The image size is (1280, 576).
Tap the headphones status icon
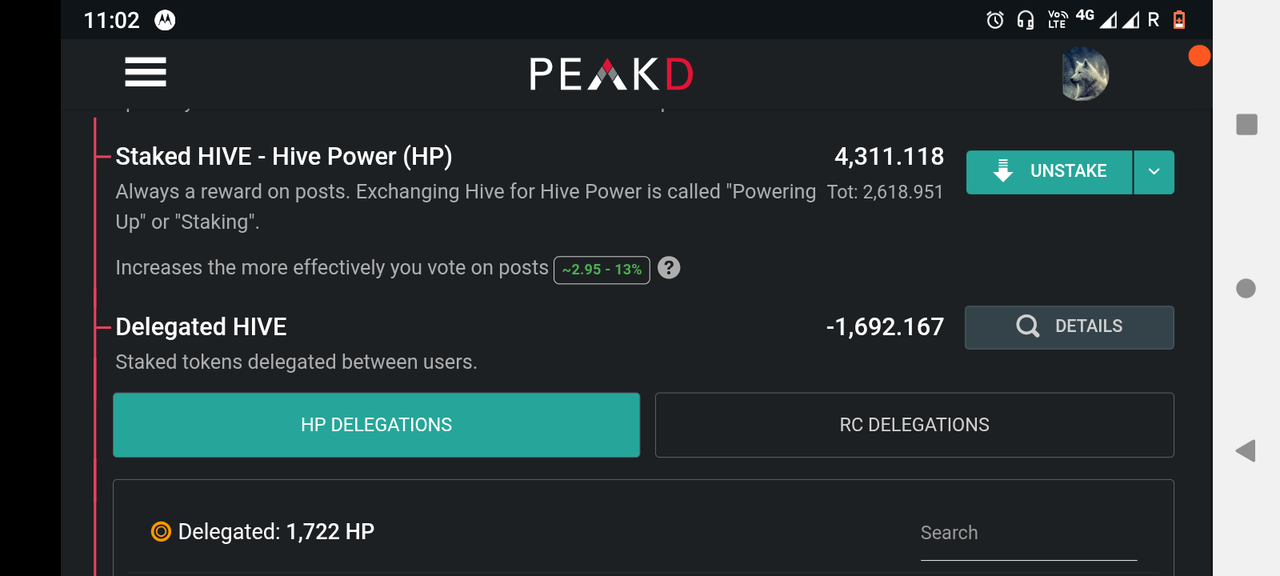(1025, 20)
